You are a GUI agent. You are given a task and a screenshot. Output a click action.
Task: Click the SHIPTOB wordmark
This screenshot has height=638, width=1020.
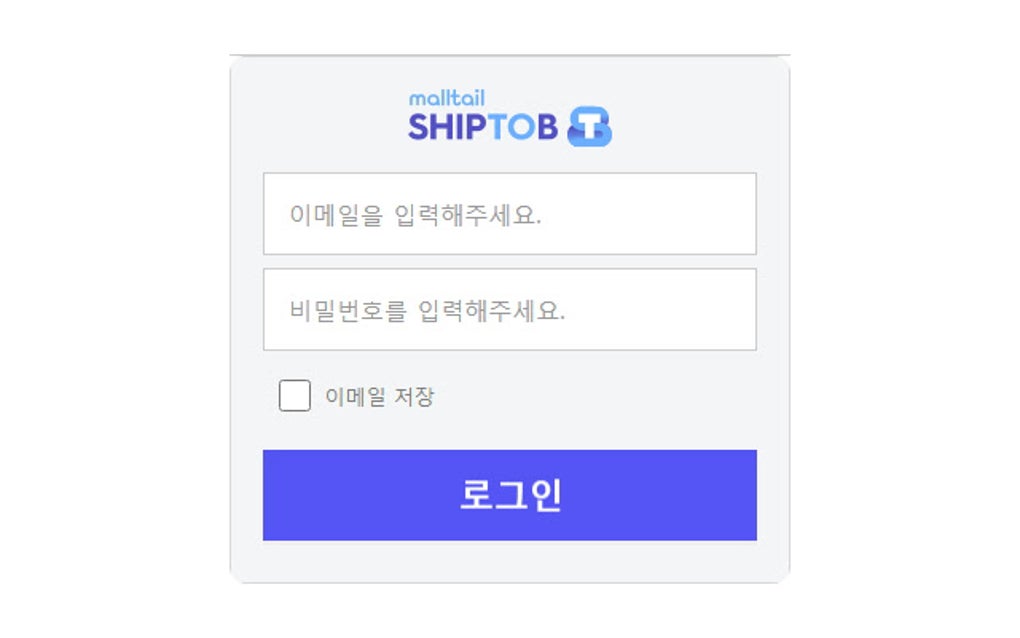tap(484, 127)
